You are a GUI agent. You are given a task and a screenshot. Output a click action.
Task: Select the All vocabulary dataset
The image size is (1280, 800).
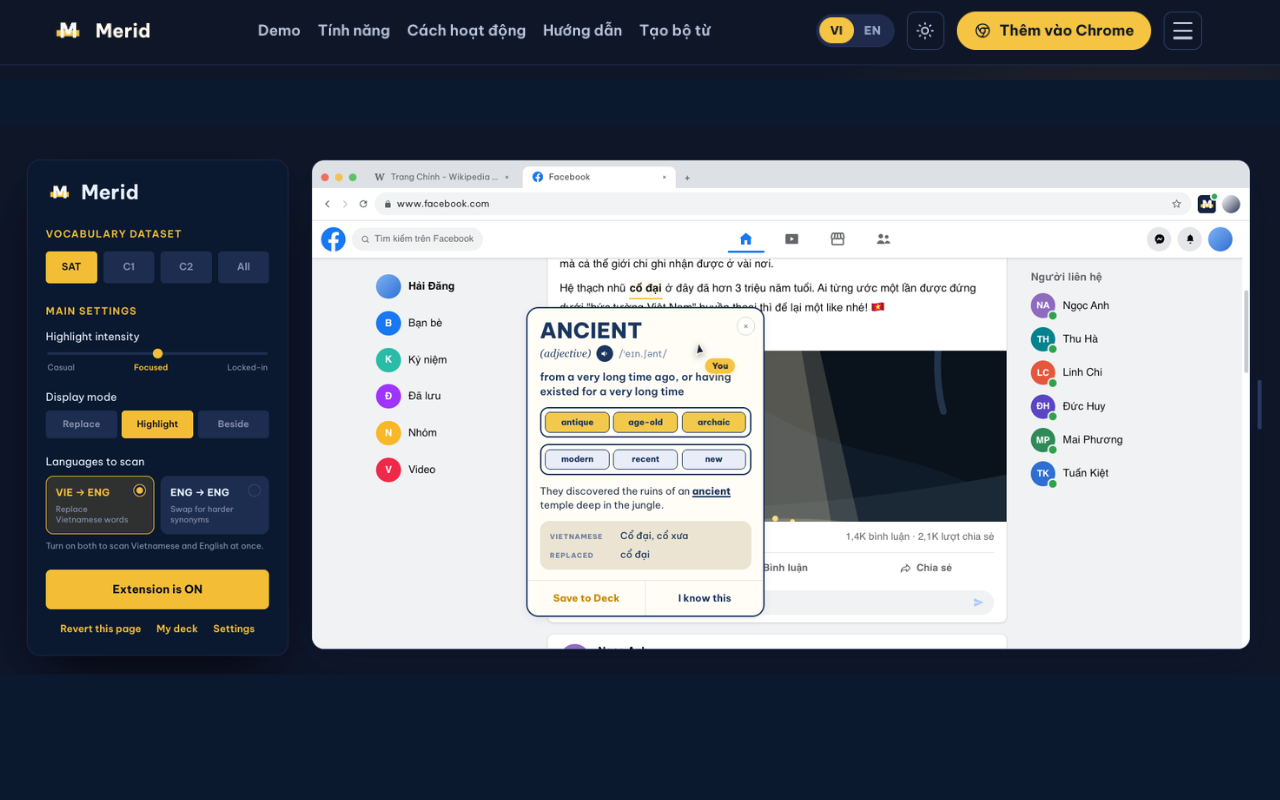(243, 267)
